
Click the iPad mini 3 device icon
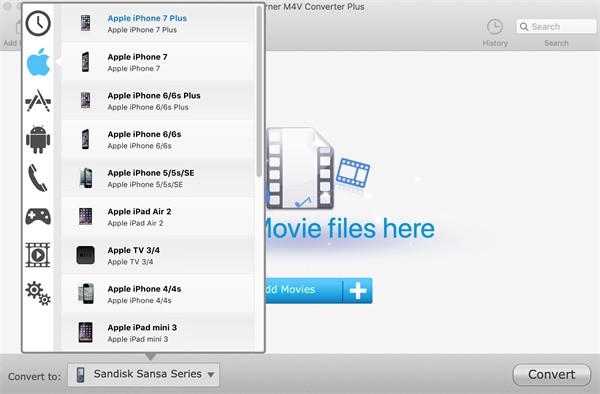[85, 332]
